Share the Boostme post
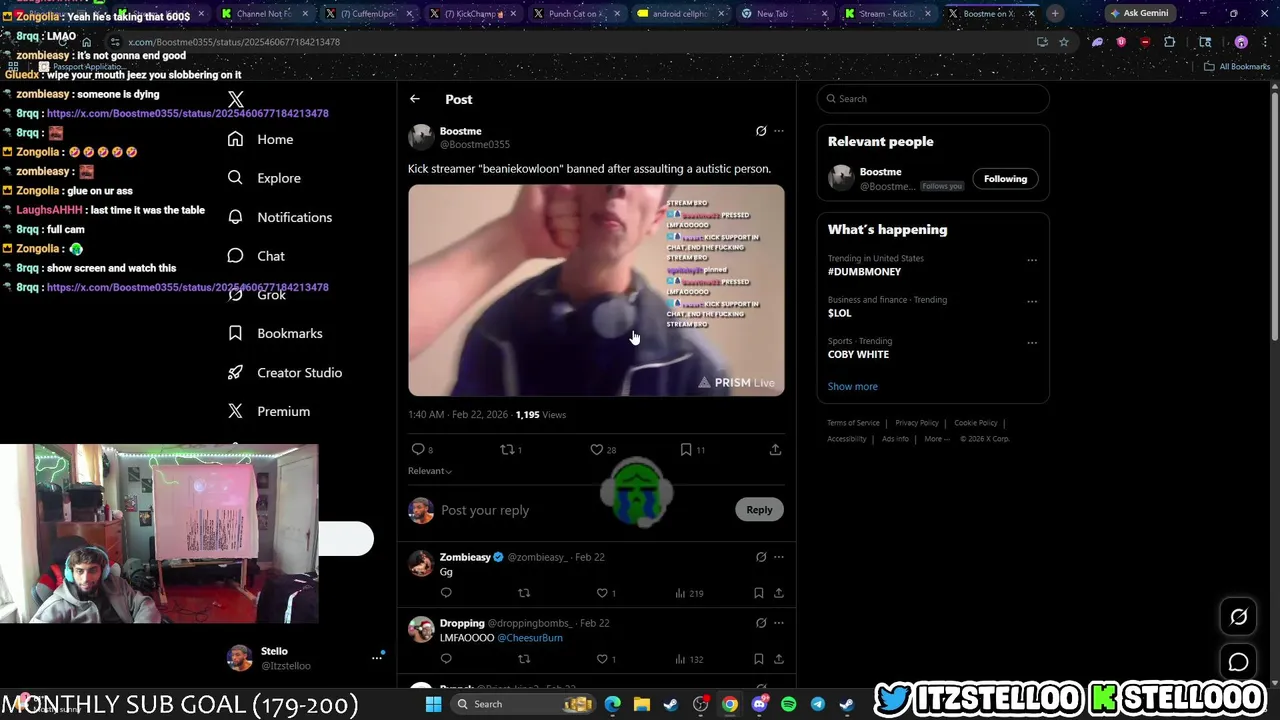Viewport: 1280px width, 720px height. pos(775,450)
